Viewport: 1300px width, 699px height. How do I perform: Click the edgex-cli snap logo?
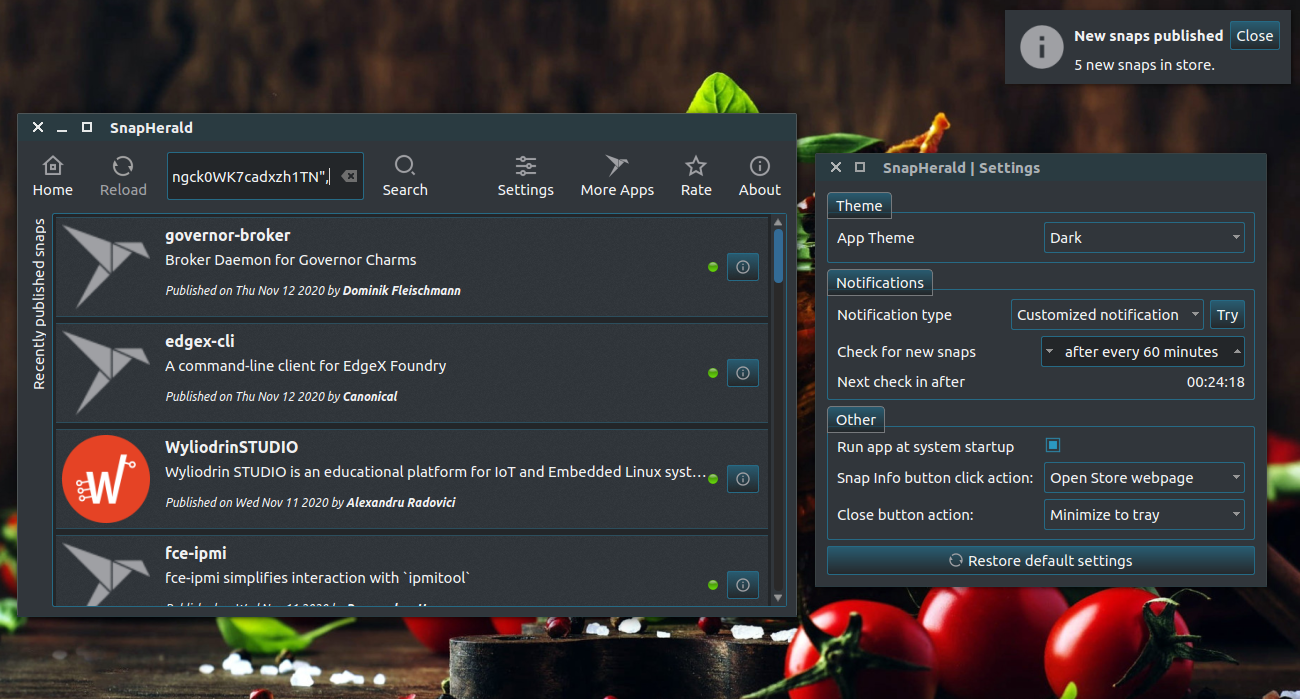pos(106,372)
